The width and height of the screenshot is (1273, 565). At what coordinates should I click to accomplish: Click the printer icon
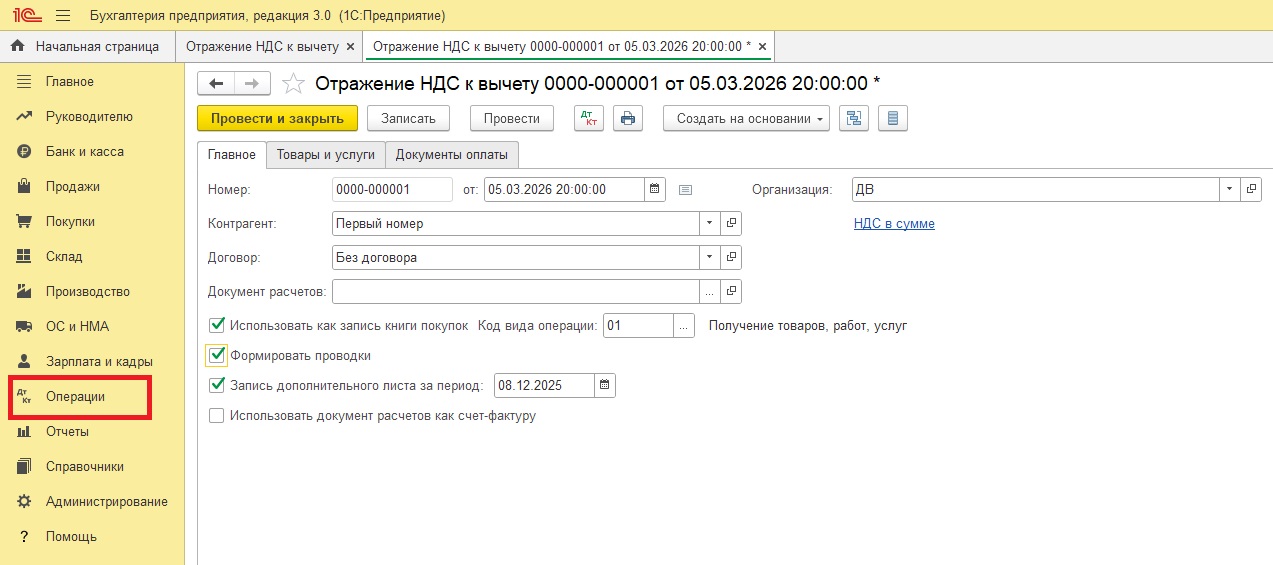point(628,118)
